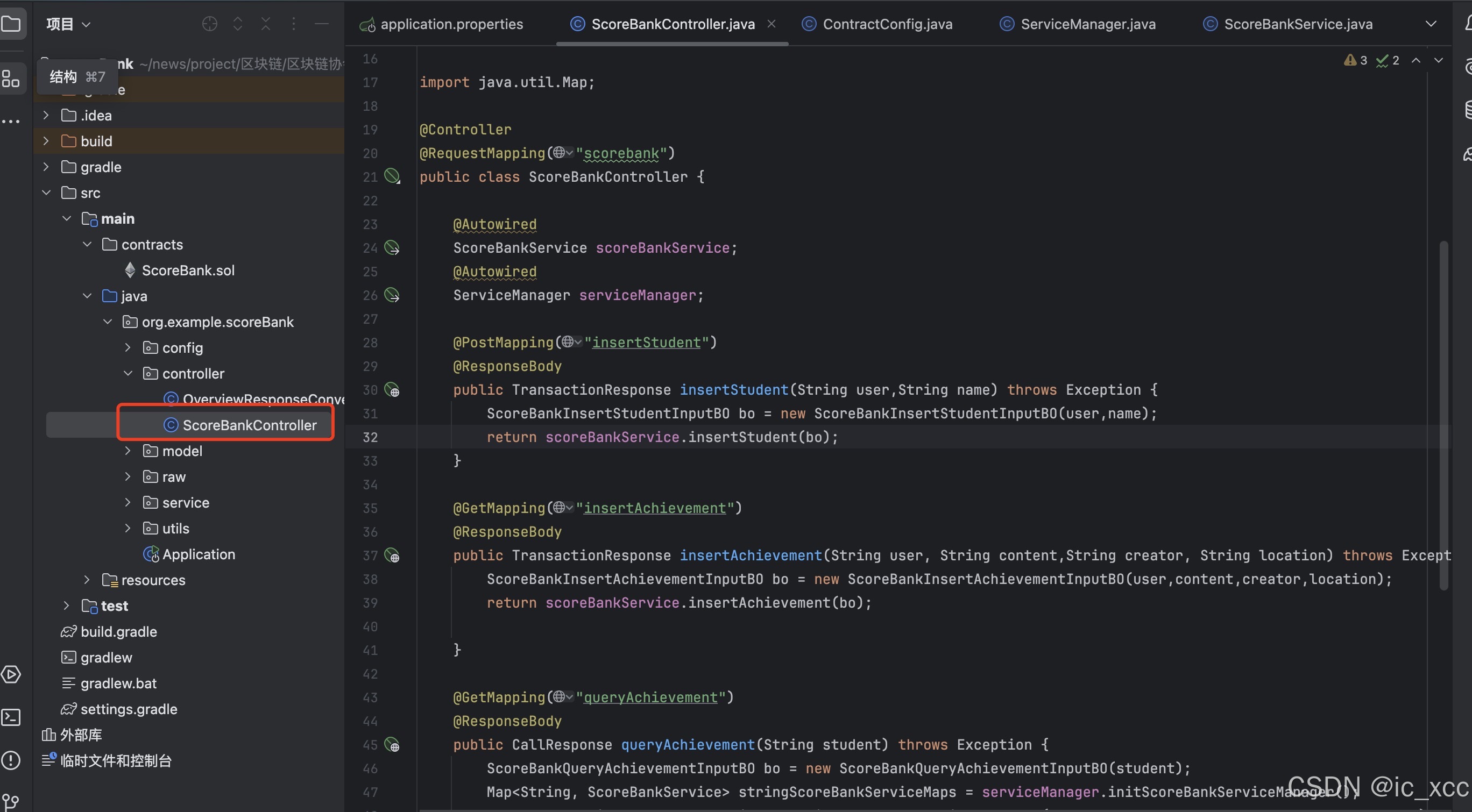
Task: Click globe URL icon next to "insertStudent"
Action: pyautogui.click(x=571, y=342)
